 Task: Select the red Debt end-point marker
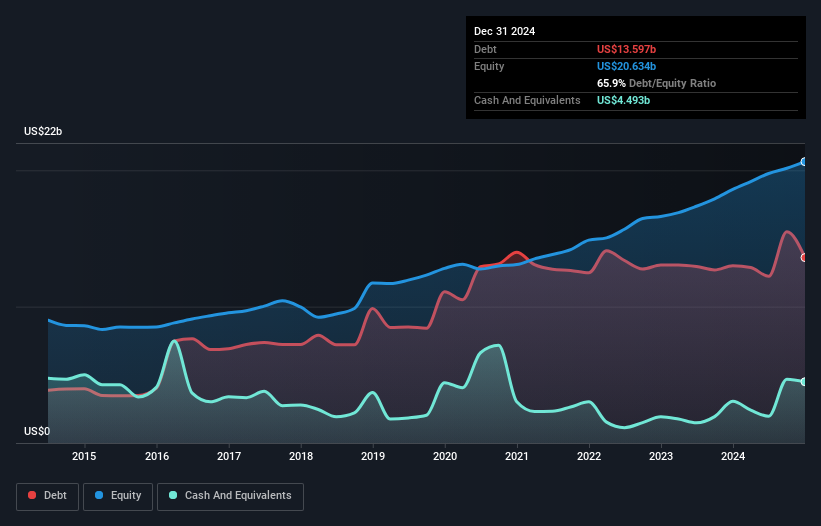tap(804, 258)
